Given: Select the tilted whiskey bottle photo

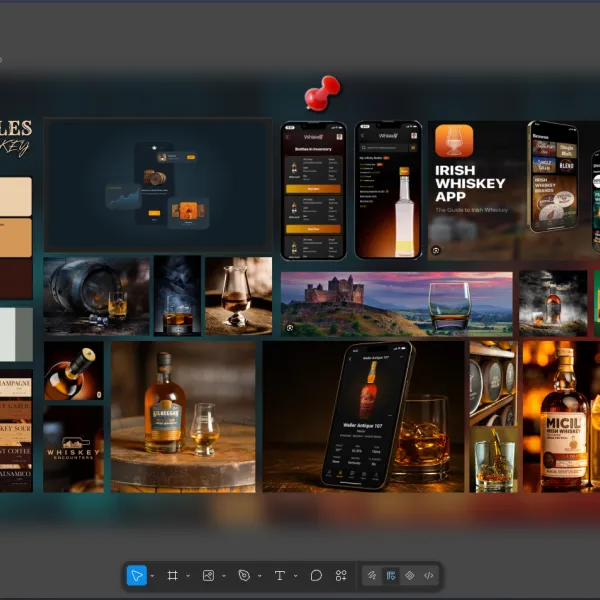Looking at the screenshot, I should pyautogui.click(x=73, y=371).
